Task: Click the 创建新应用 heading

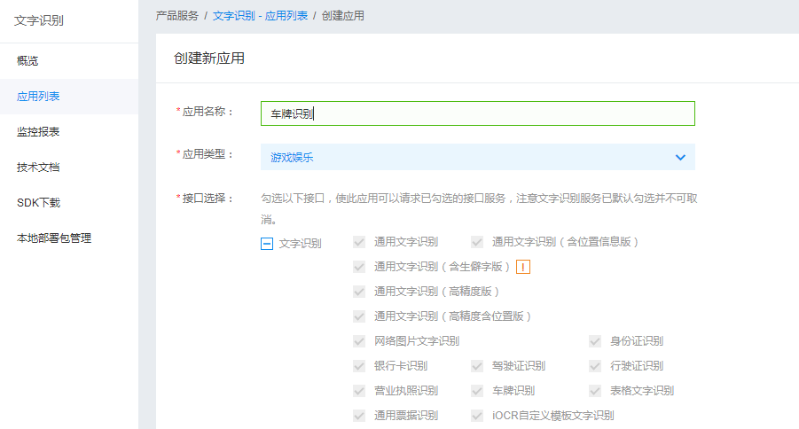Action: point(209,58)
